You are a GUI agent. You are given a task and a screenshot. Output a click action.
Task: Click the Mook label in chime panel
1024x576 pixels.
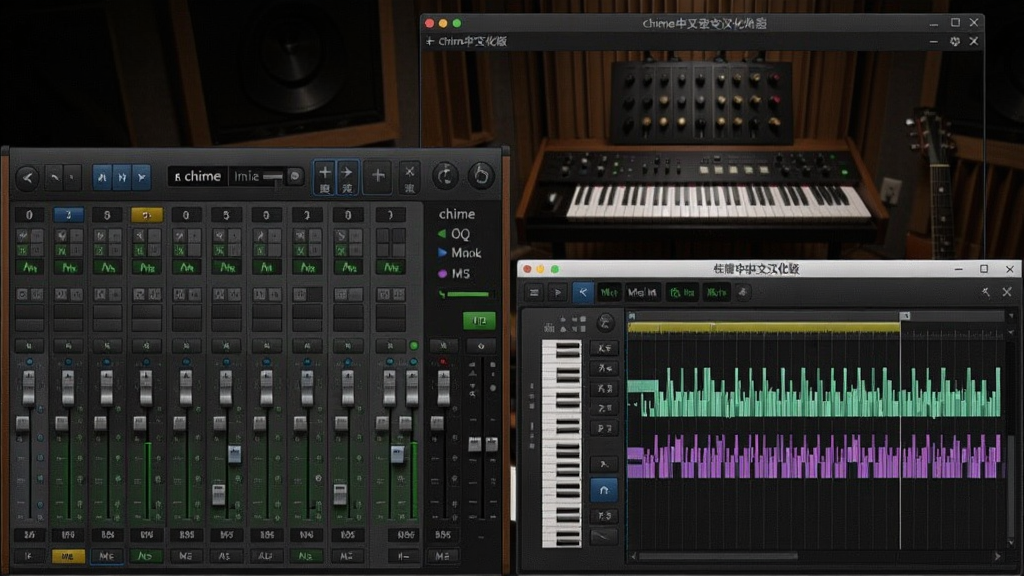click(x=466, y=253)
